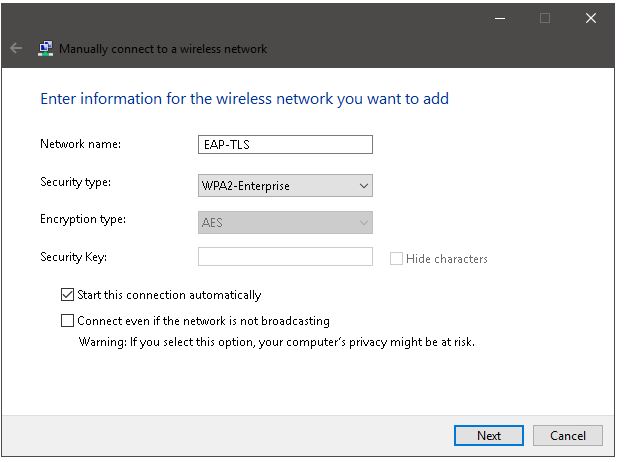The height and width of the screenshot is (462, 624).
Task: Minimize the wizard window
Action: [x=498, y=17]
